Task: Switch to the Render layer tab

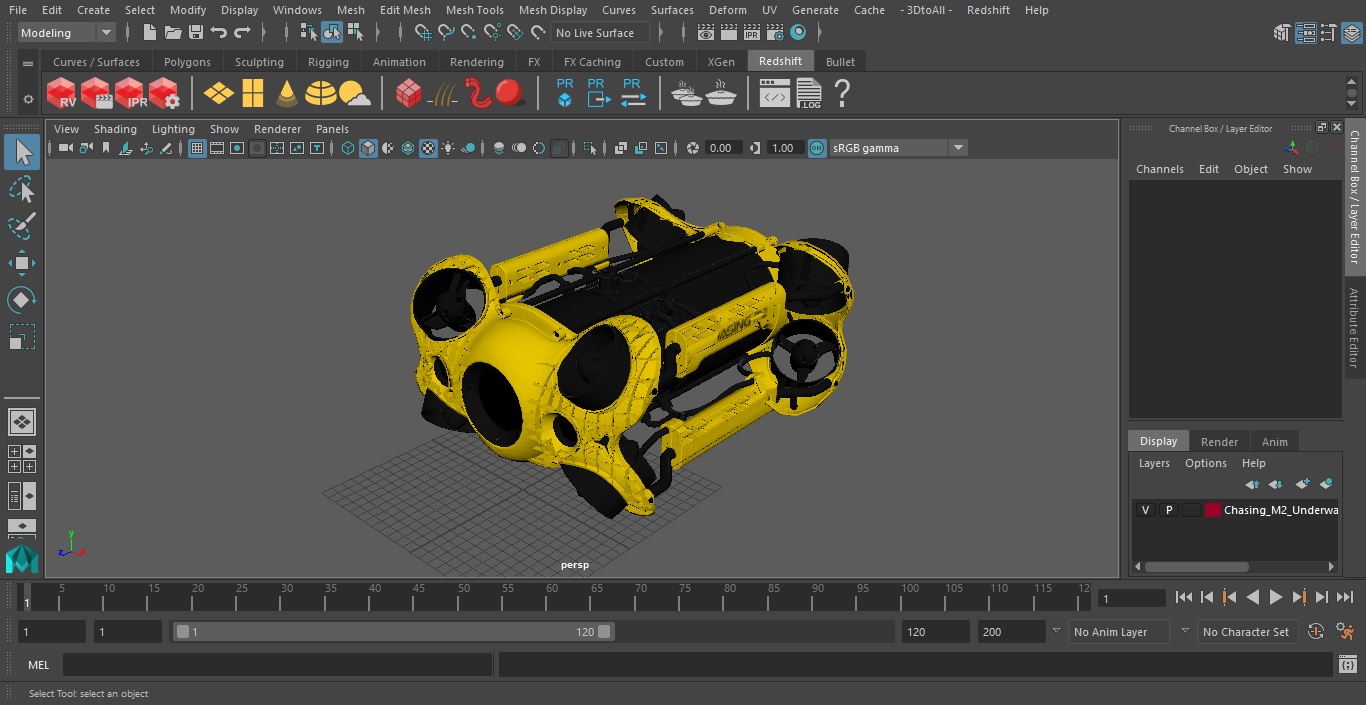Action: click(x=1219, y=441)
